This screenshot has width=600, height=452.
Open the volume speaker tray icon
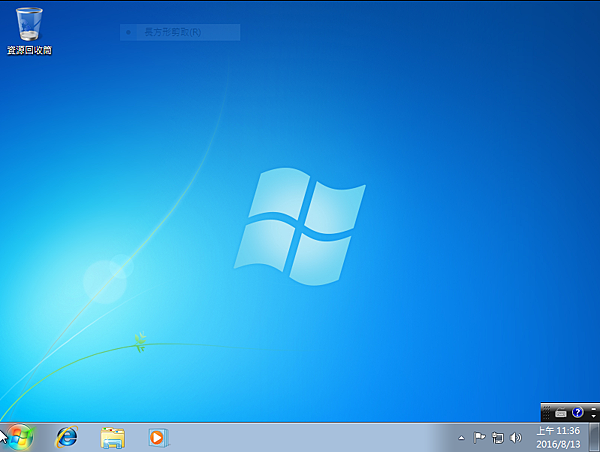(516, 437)
